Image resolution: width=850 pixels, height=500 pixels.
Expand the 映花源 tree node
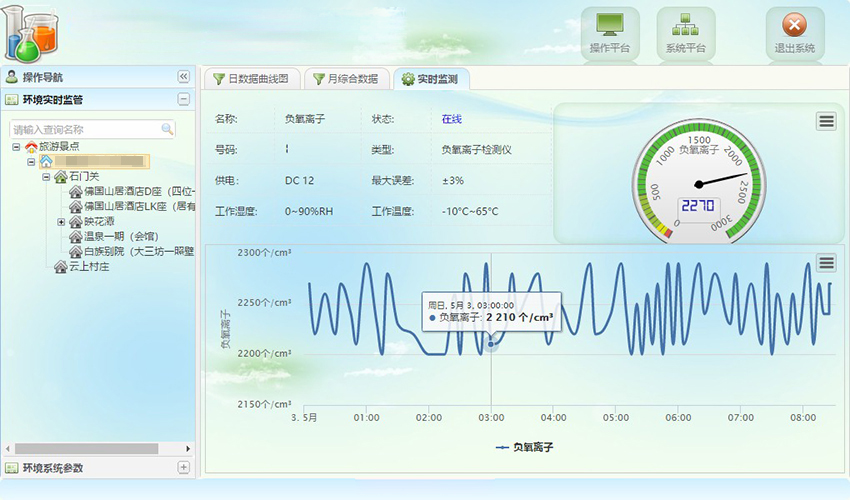click(x=61, y=222)
